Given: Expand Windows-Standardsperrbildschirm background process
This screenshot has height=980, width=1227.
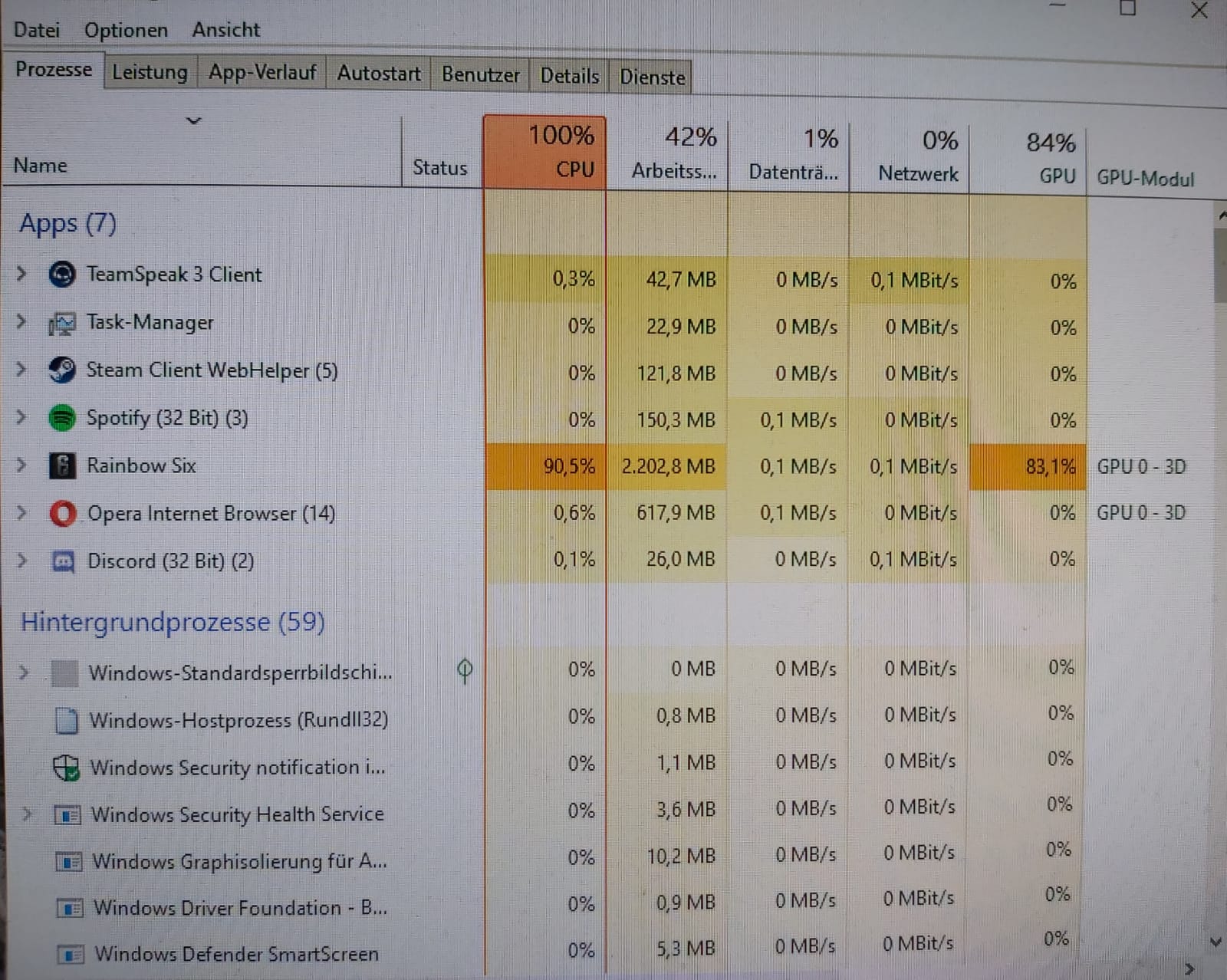Looking at the screenshot, I should pyautogui.click(x=24, y=673).
